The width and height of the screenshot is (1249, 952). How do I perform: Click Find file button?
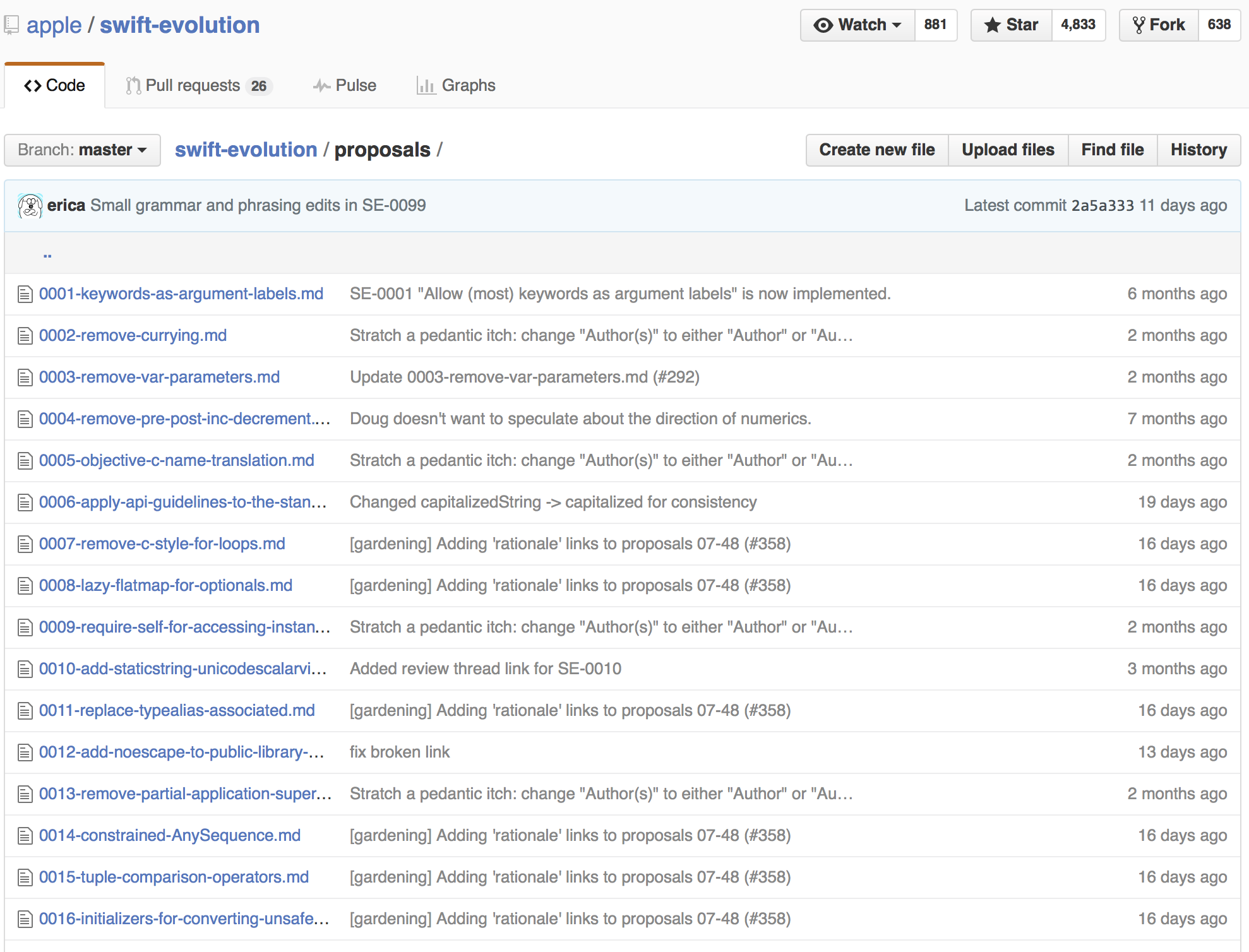(1113, 150)
